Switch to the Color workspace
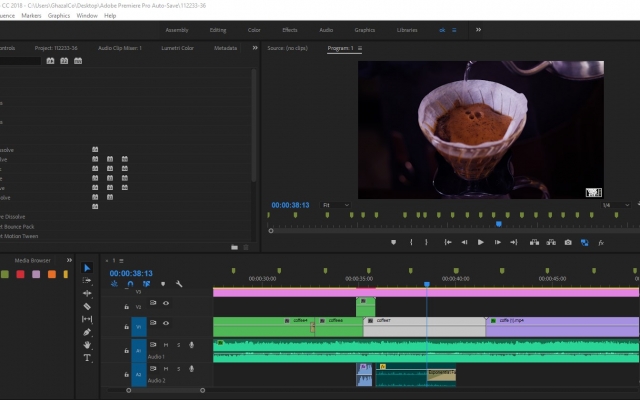 click(x=254, y=30)
